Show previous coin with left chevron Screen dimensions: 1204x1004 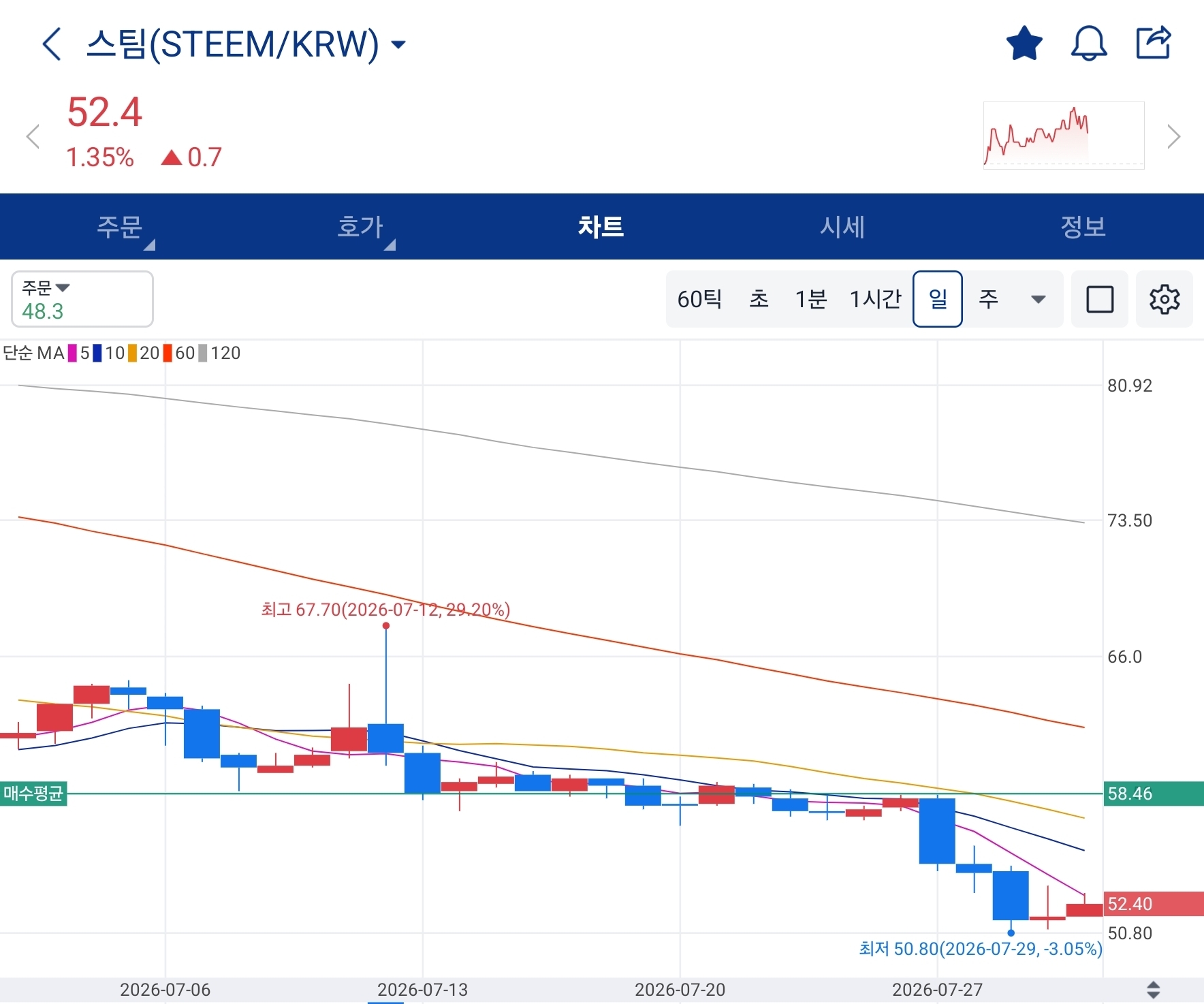tap(33, 136)
